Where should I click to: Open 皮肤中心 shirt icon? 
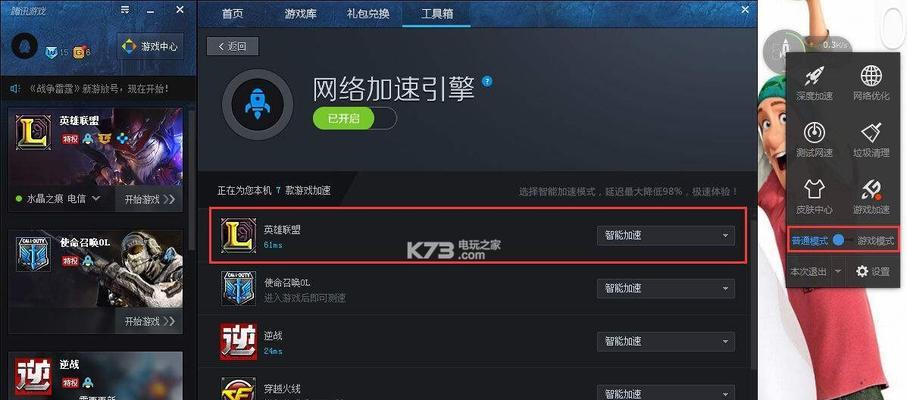point(814,190)
